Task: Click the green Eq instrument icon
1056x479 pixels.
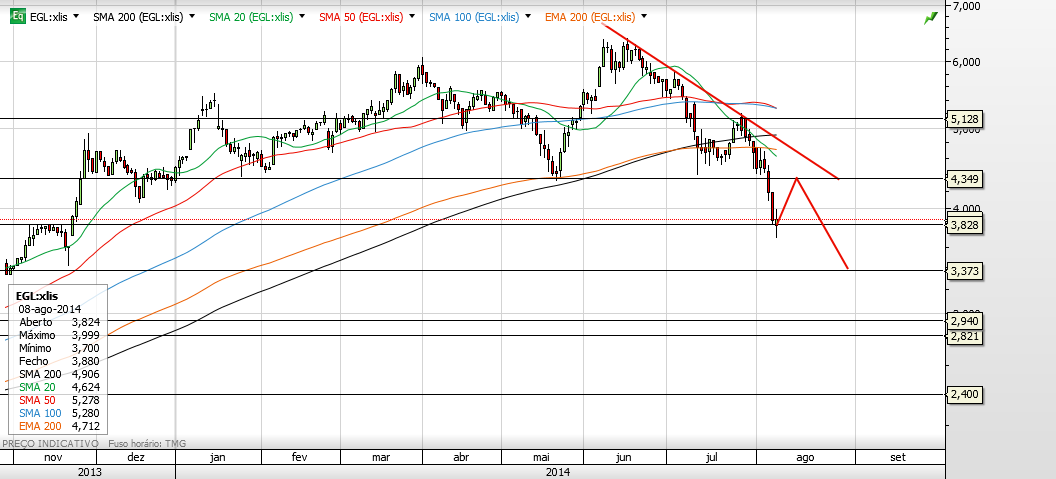Action: pos(19,15)
